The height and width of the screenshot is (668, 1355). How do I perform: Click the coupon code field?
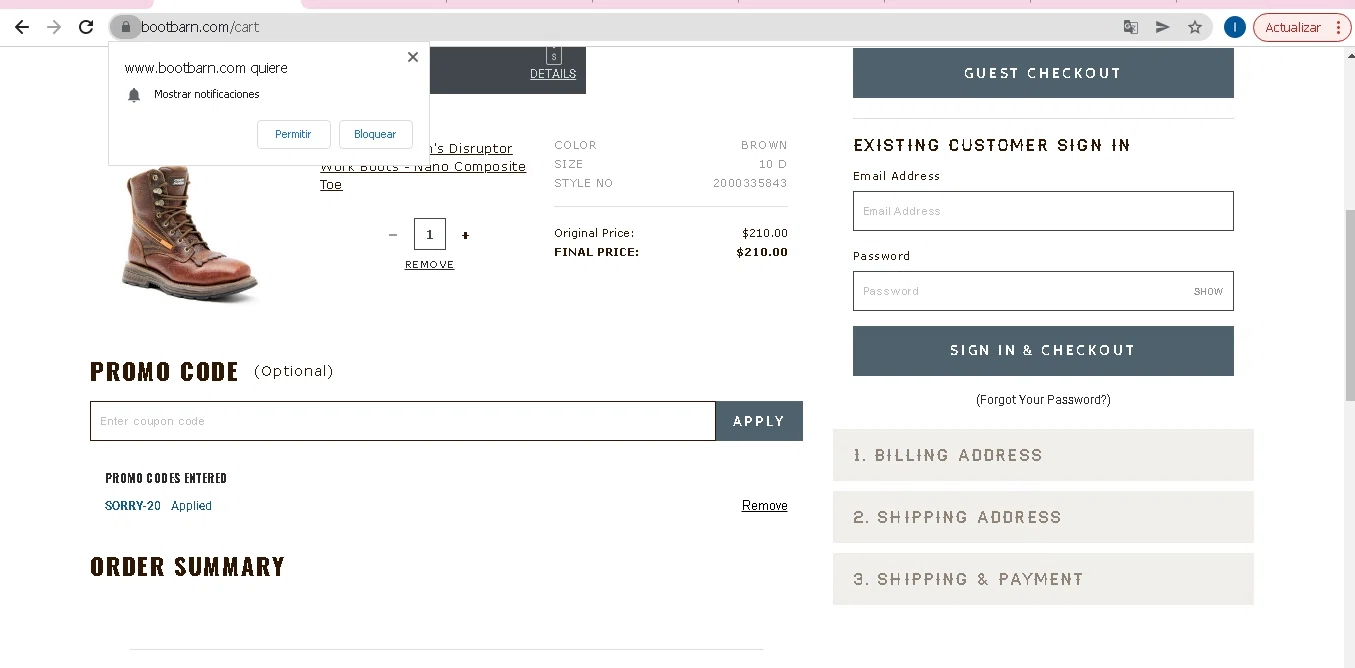pos(403,421)
